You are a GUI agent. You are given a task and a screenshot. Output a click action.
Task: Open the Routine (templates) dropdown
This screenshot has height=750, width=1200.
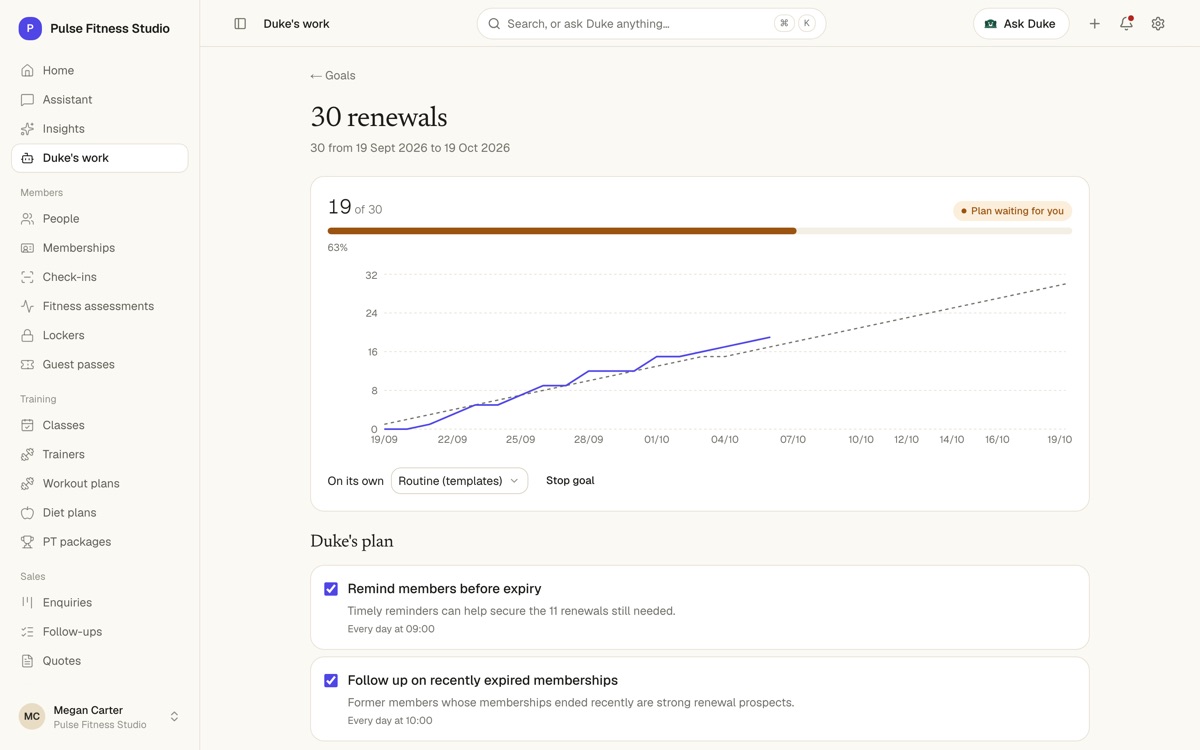459,481
